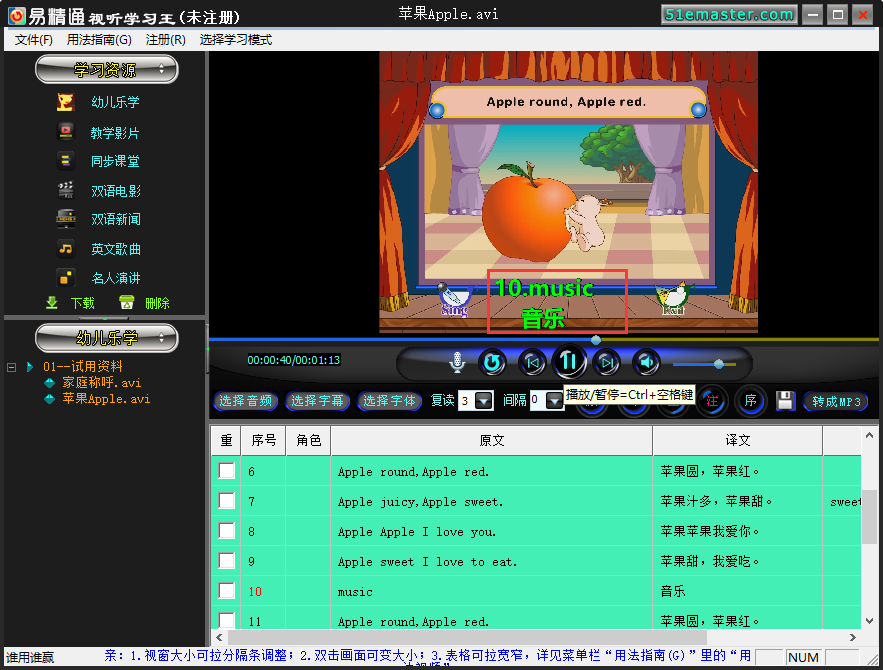Tick checkbox for row 8
Screen dimensions: 883x670
(226, 531)
